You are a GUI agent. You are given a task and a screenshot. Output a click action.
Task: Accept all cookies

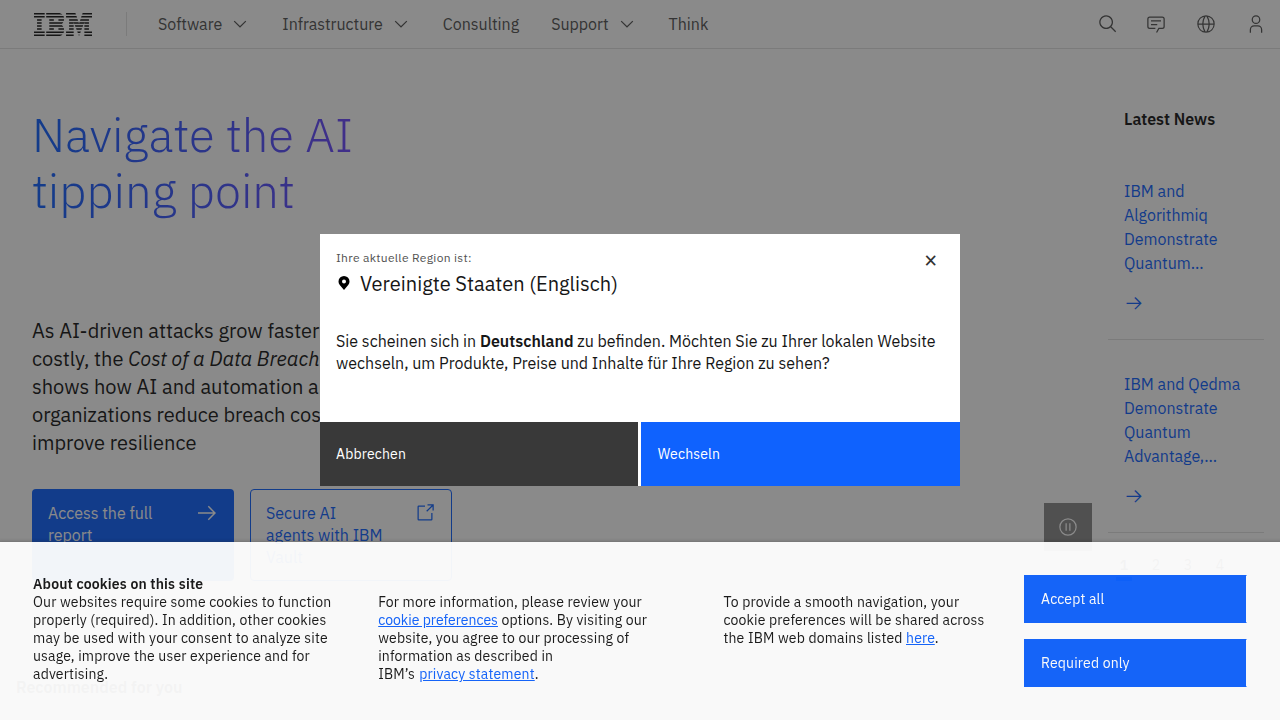(x=1135, y=599)
